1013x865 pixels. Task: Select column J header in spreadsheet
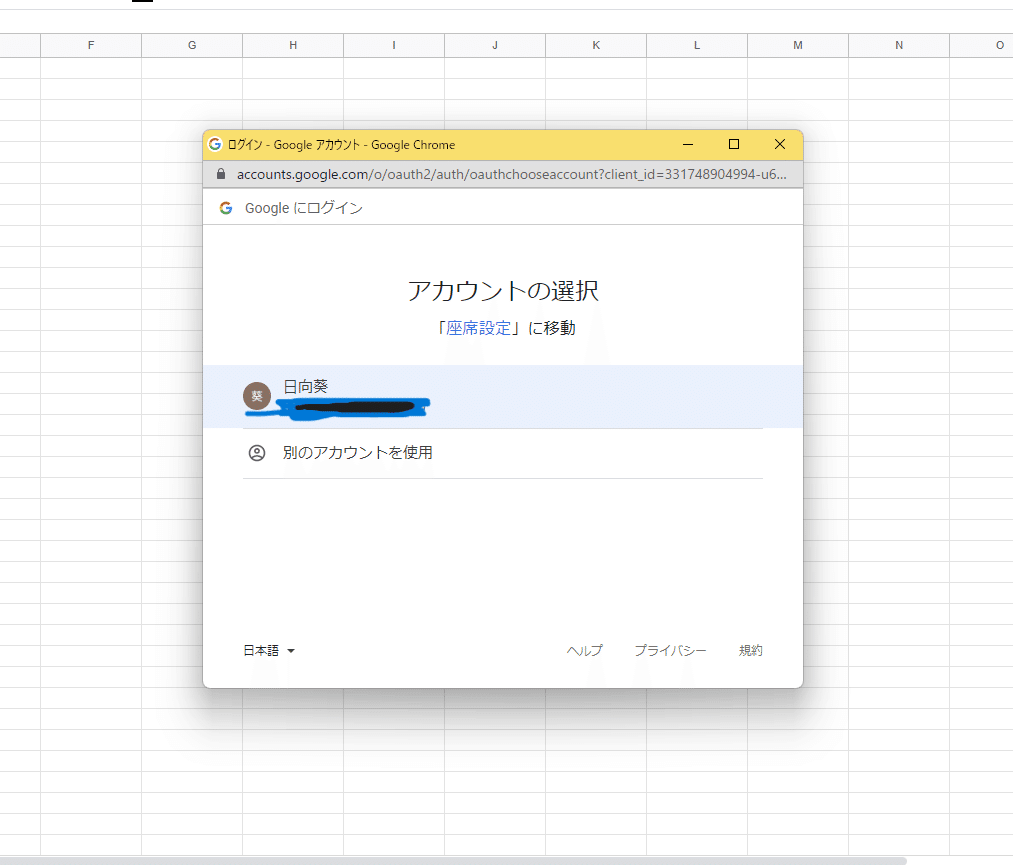(x=495, y=45)
